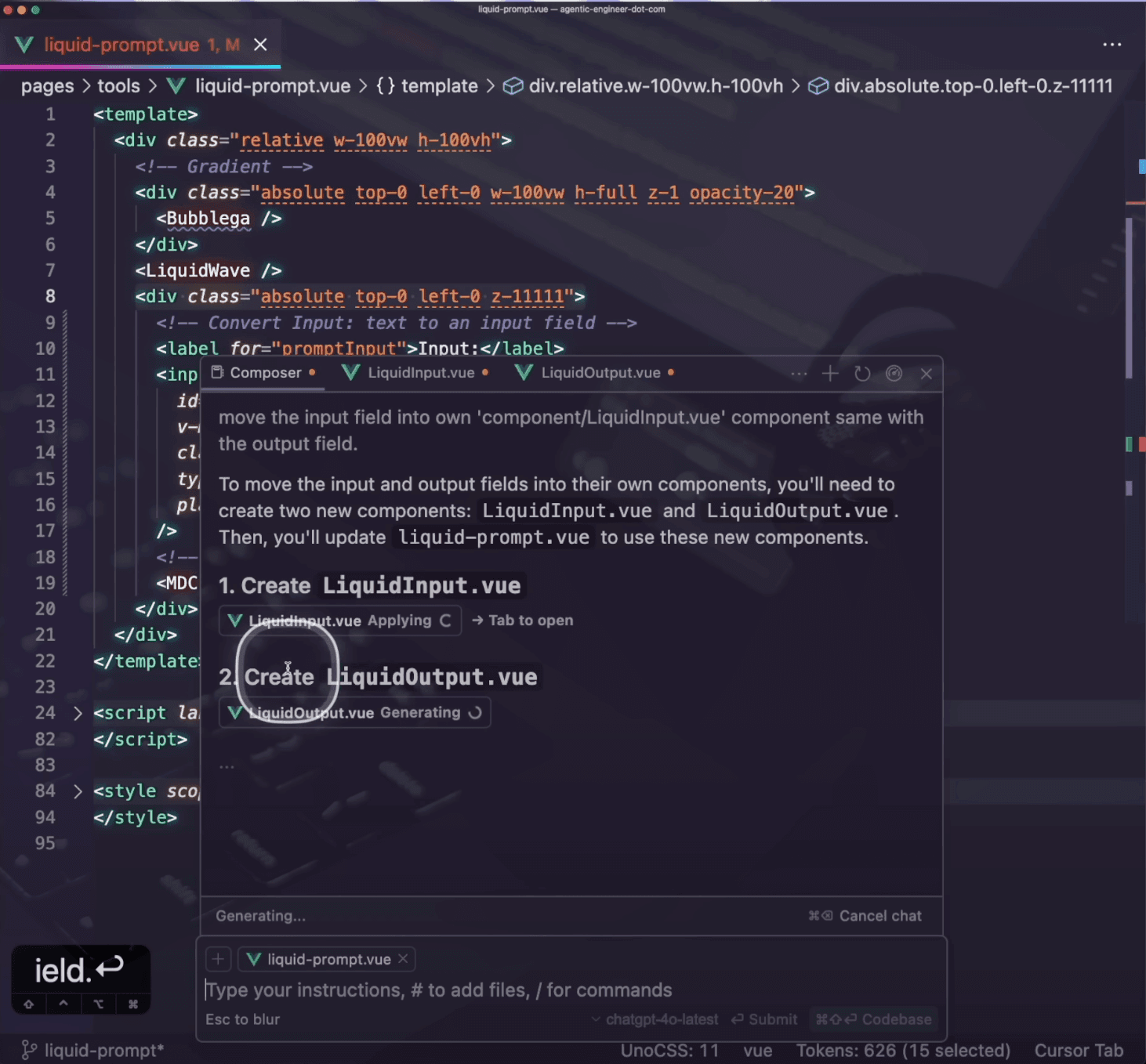1146x1064 pixels.
Task: Click the Vue icon in the breadcrumb bar
Action: 176,86
